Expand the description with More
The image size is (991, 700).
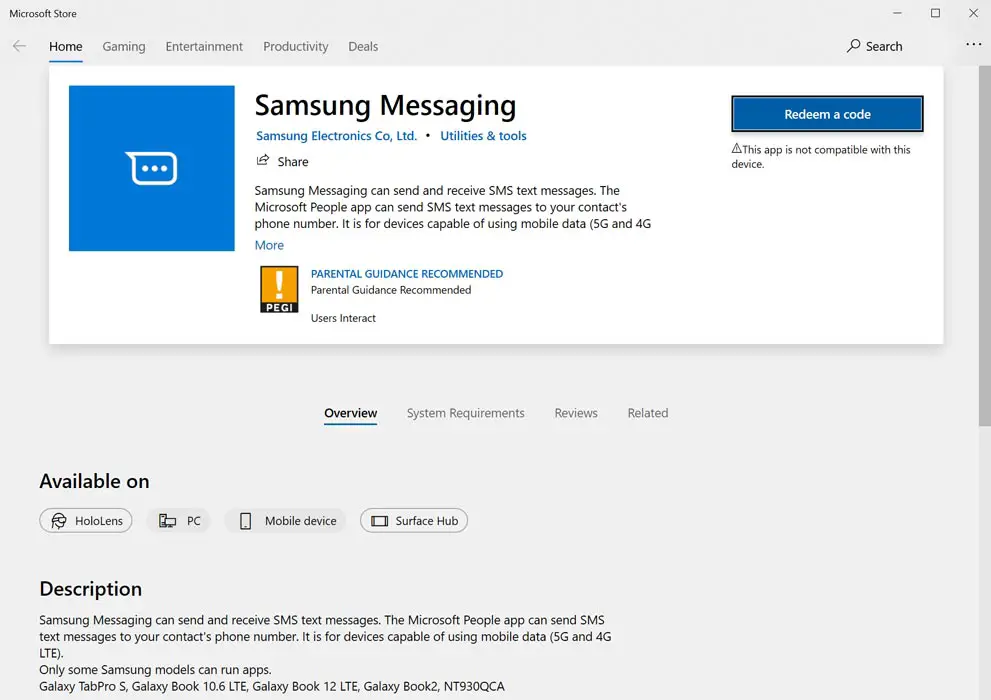[x=269, y=245]
